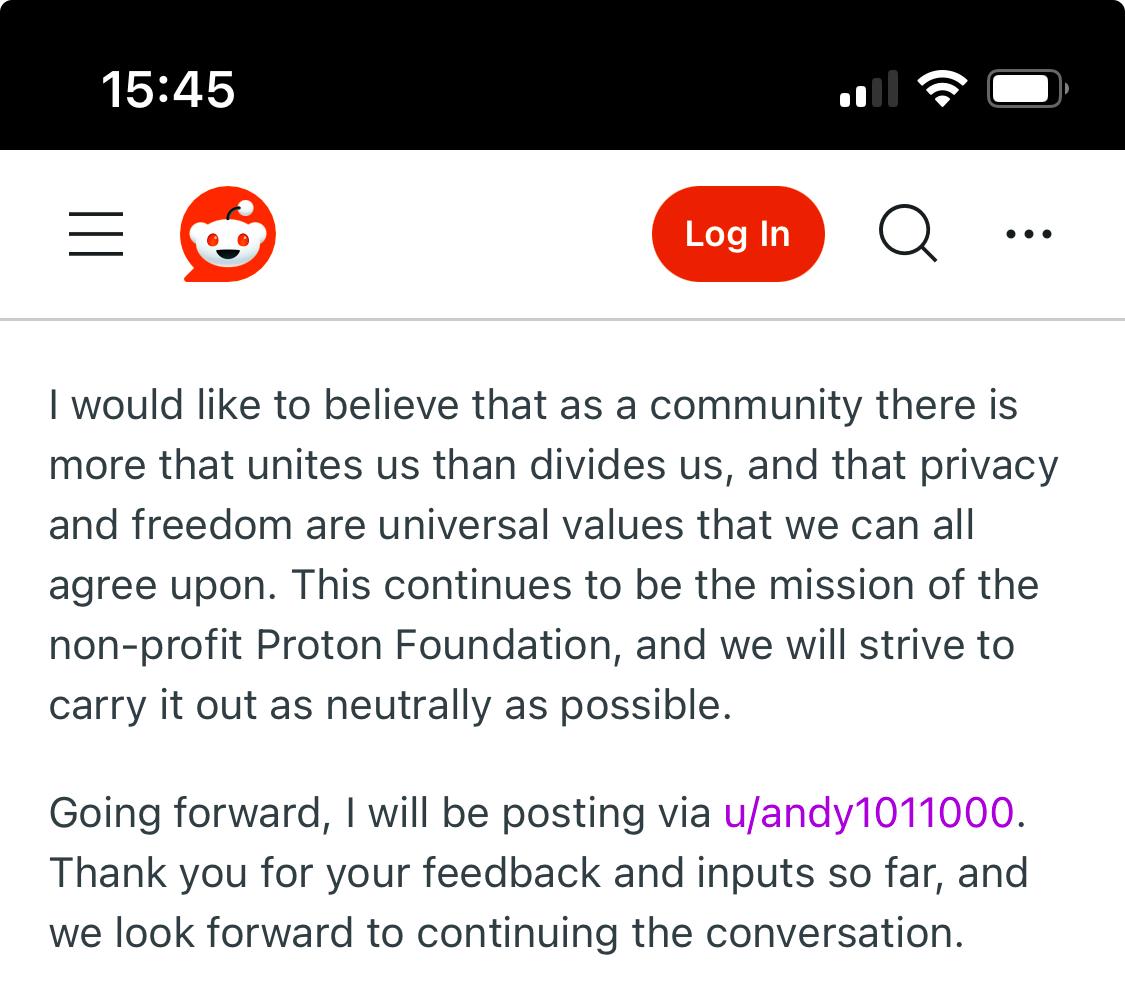Viewport: 1125px width, 990px height.
Task: Click the "Thank you for your feedback" line
Action: tap(538, 873)
